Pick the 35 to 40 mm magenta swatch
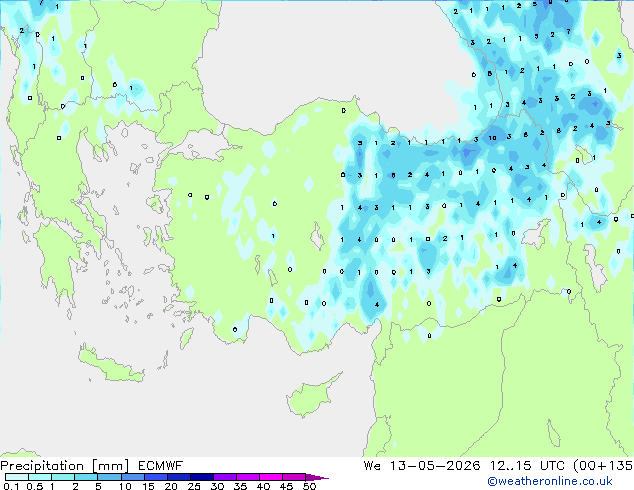 pyautogui.click(x=248, y=477)
